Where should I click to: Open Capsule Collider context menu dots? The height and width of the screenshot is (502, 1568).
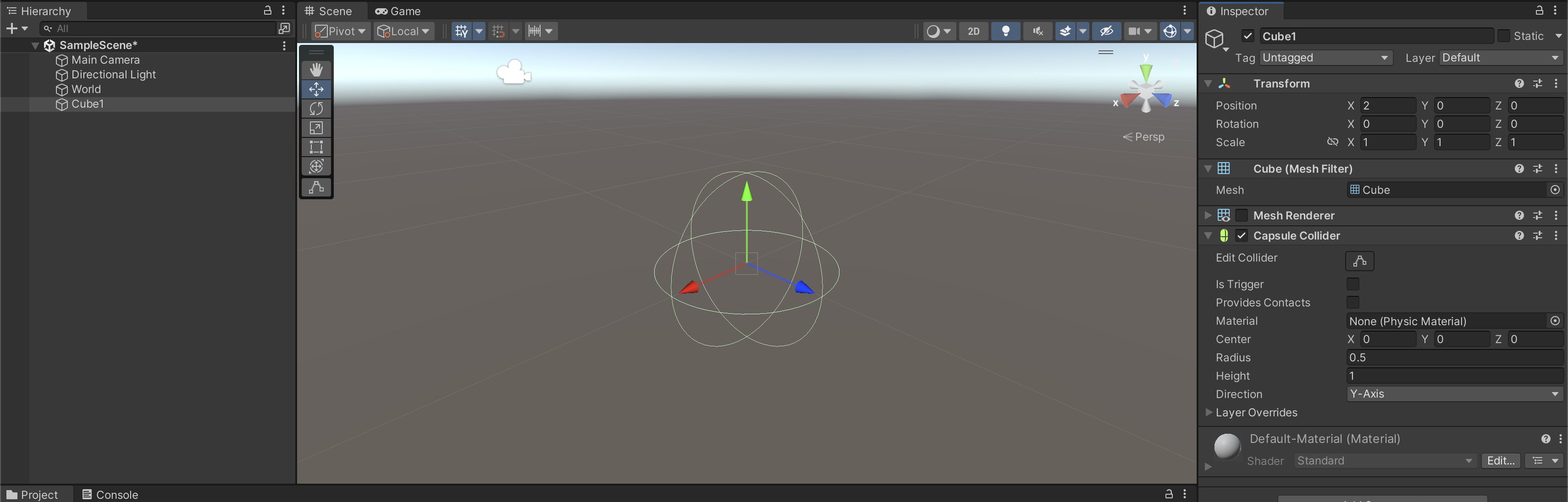(x=1556, y=236)
